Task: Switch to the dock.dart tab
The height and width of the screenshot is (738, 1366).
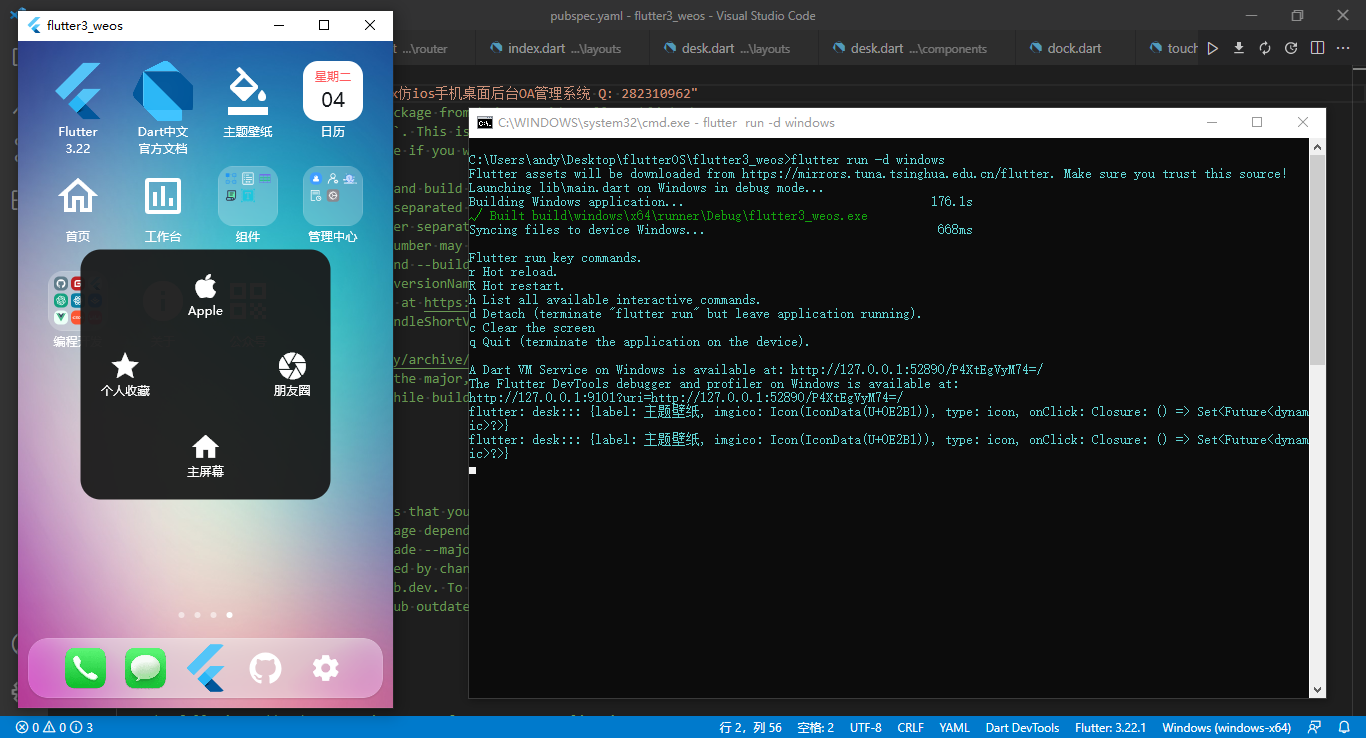Action: click(1075, 48)
